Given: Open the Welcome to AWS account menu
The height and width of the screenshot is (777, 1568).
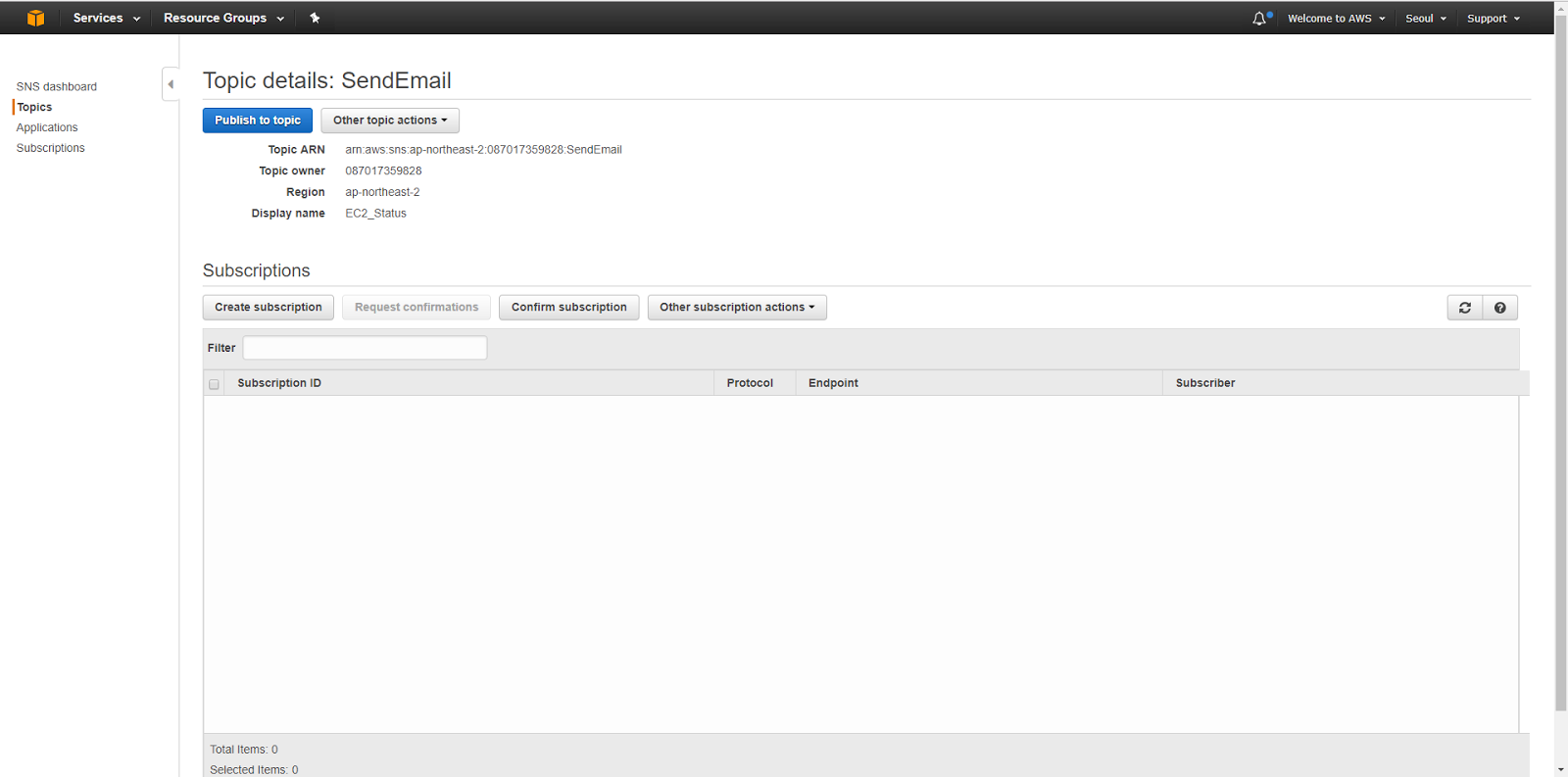Looking at the screenshot, I should (x=1336, y=19).
